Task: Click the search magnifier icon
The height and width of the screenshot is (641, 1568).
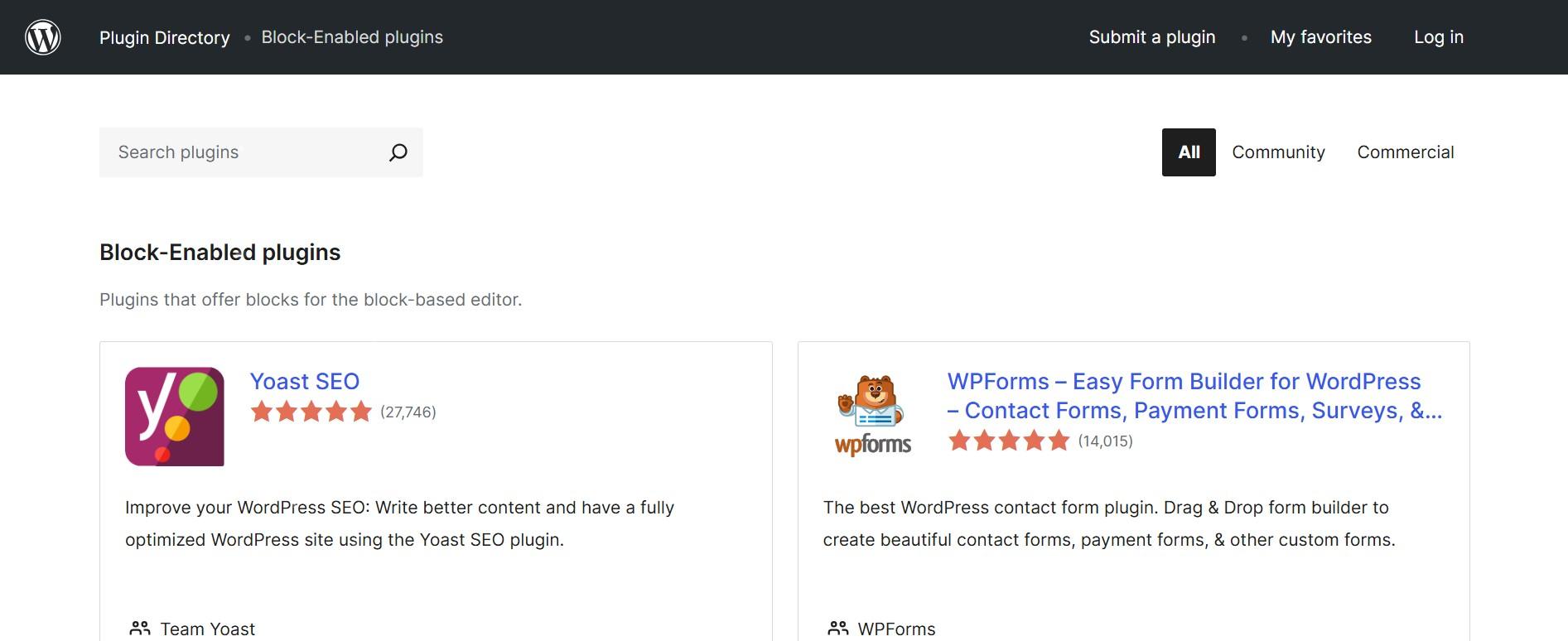Action: click(x=398, y=152)
